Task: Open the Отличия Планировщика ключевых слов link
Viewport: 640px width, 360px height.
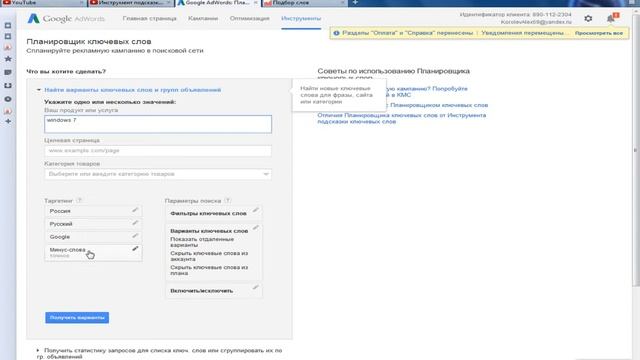Action: coord(402,118)
